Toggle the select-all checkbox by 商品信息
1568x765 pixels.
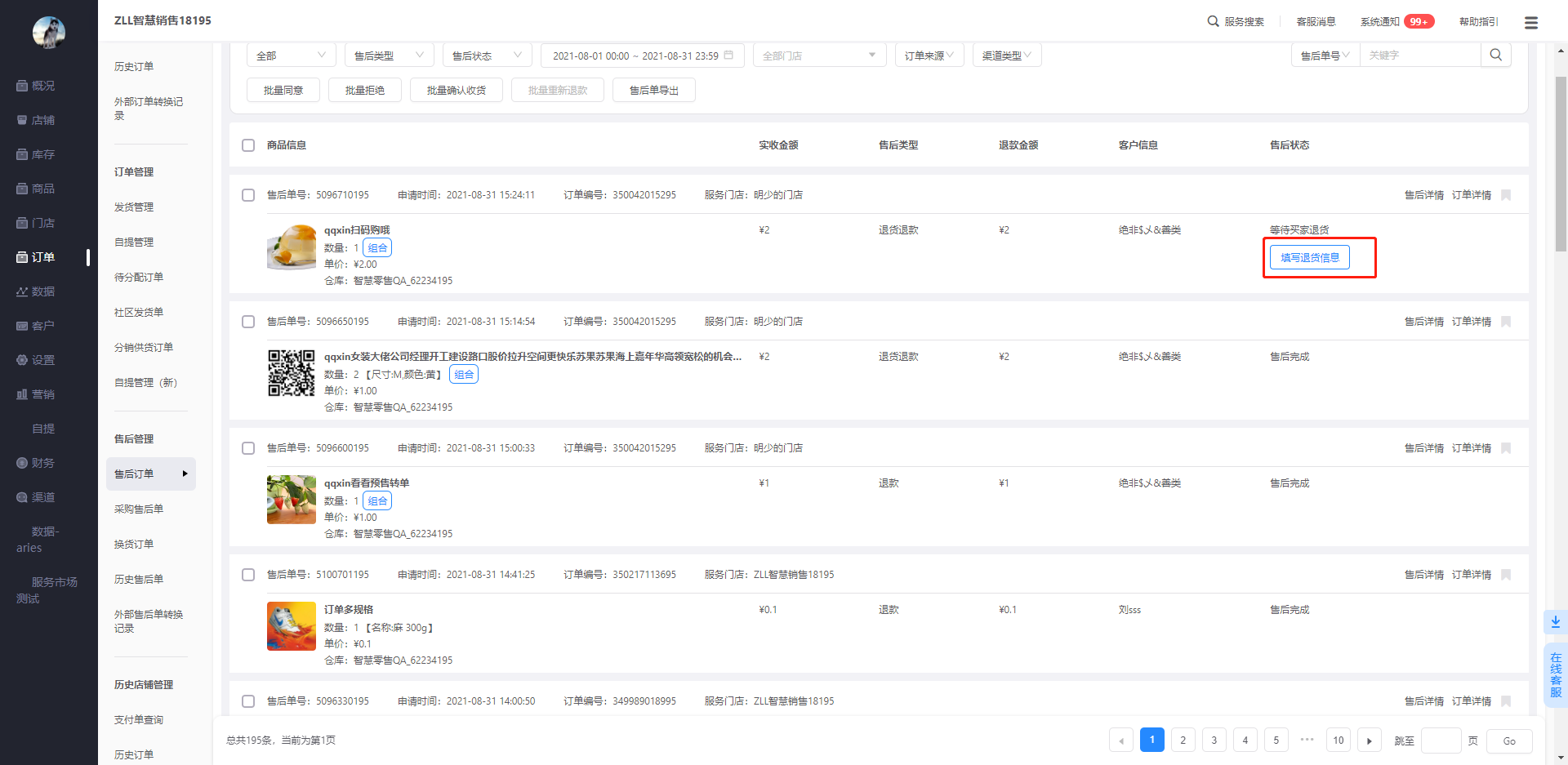(x=248, y=145)
